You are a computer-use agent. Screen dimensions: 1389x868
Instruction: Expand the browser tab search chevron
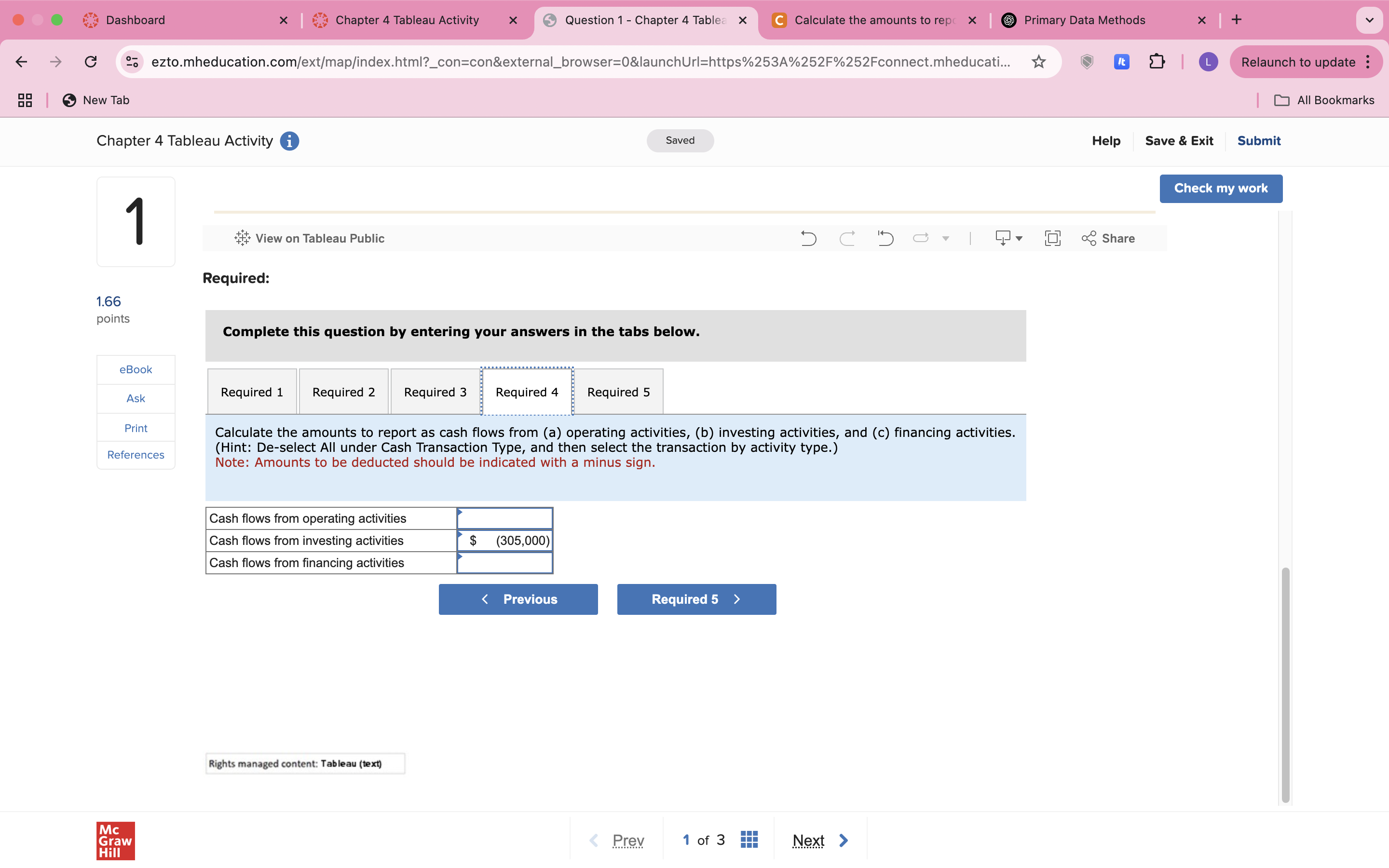[x=1369, y=20]
